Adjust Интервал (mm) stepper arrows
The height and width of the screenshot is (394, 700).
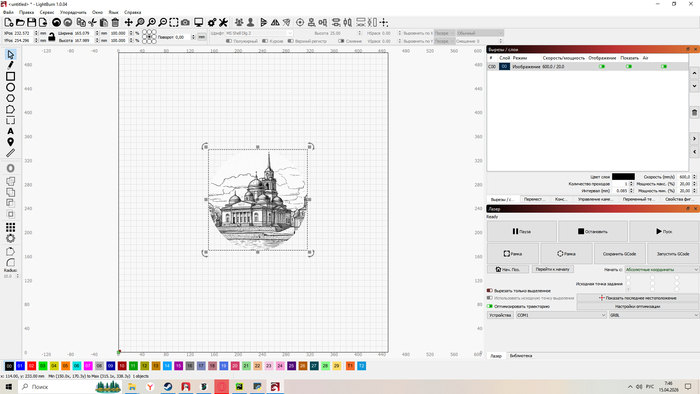click(x=631, y=191)
